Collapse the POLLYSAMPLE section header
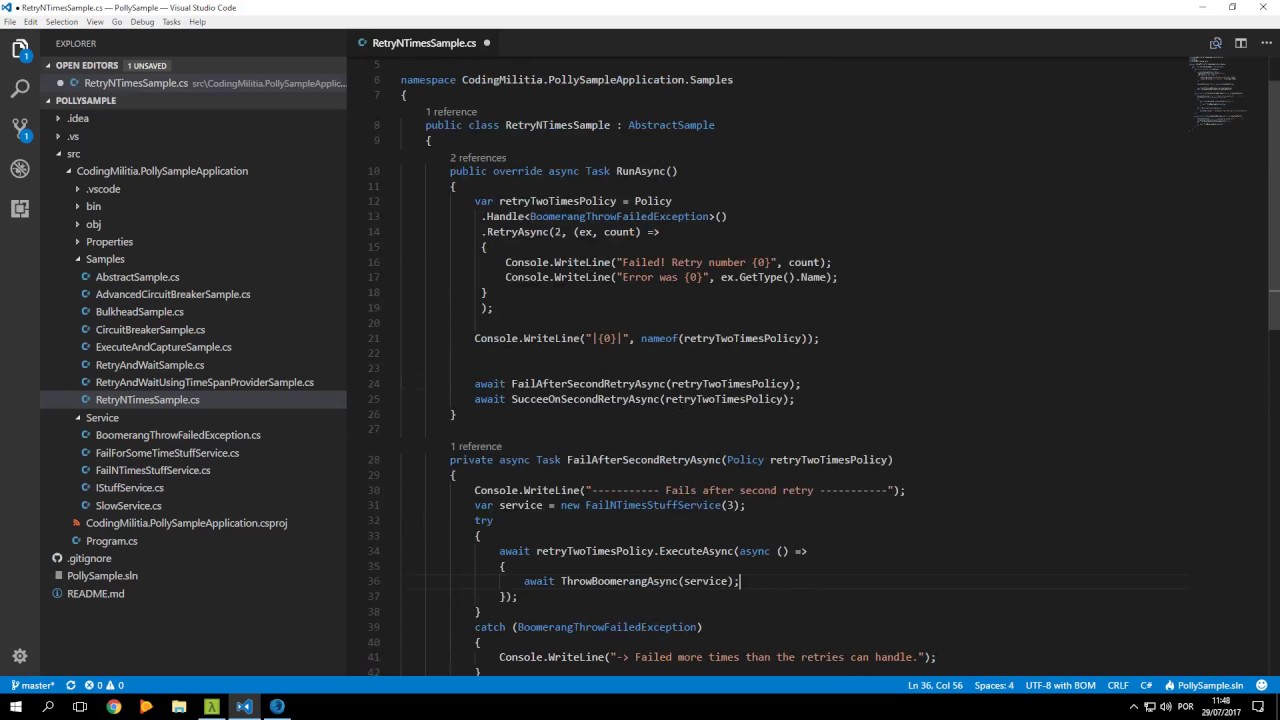This screenshot has width=1280, height=720. (x=86, y=100)
